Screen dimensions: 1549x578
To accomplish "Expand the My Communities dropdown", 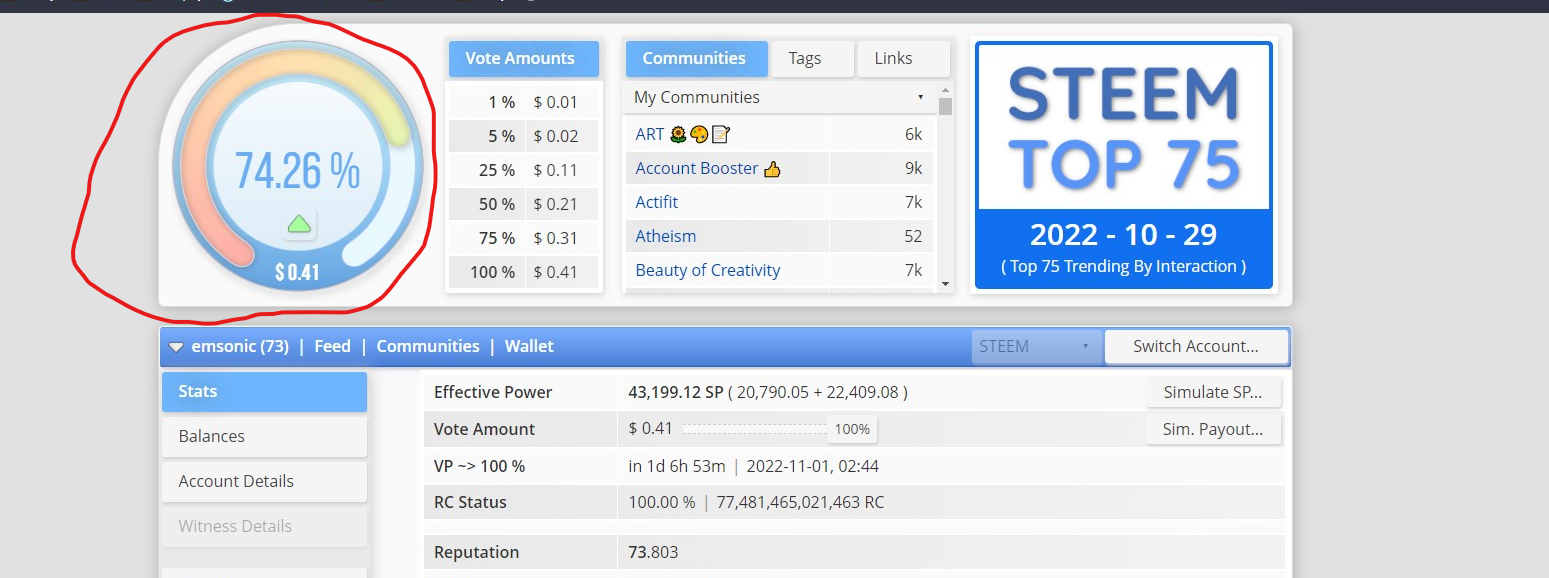I will (779, 97).
